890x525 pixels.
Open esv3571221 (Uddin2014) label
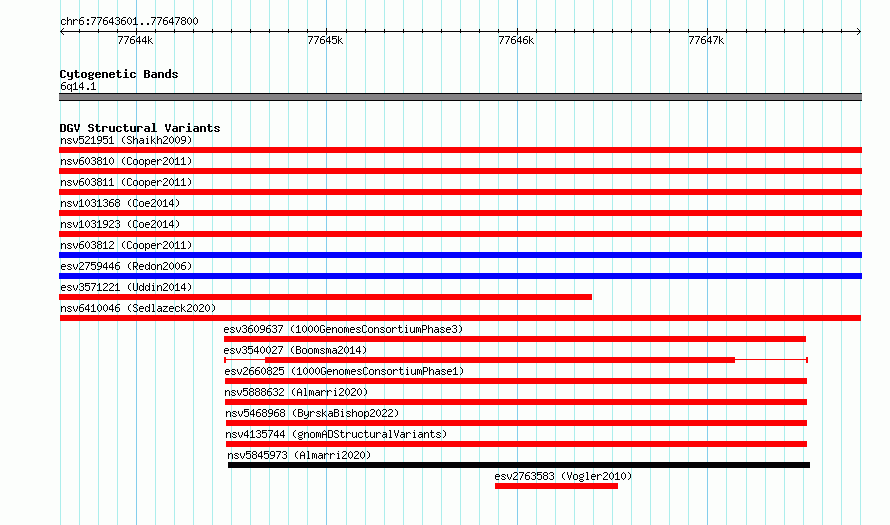pos(126,287)
